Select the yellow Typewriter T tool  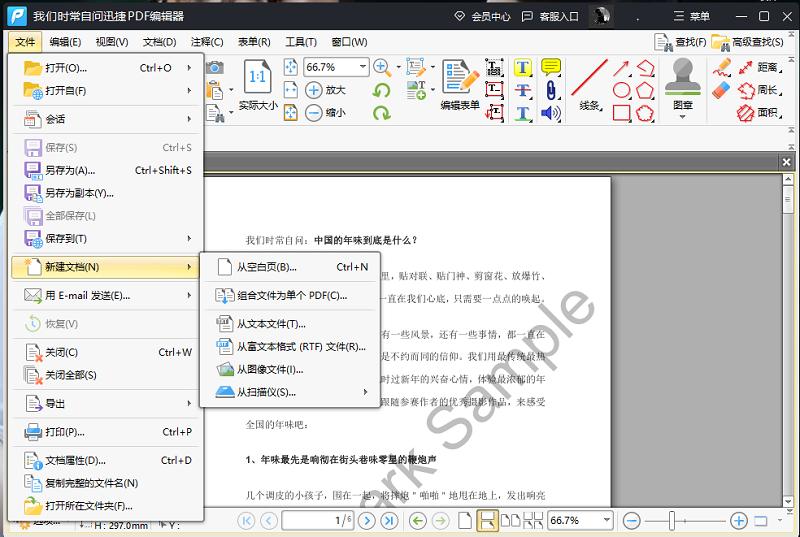[x=522, y=67]
